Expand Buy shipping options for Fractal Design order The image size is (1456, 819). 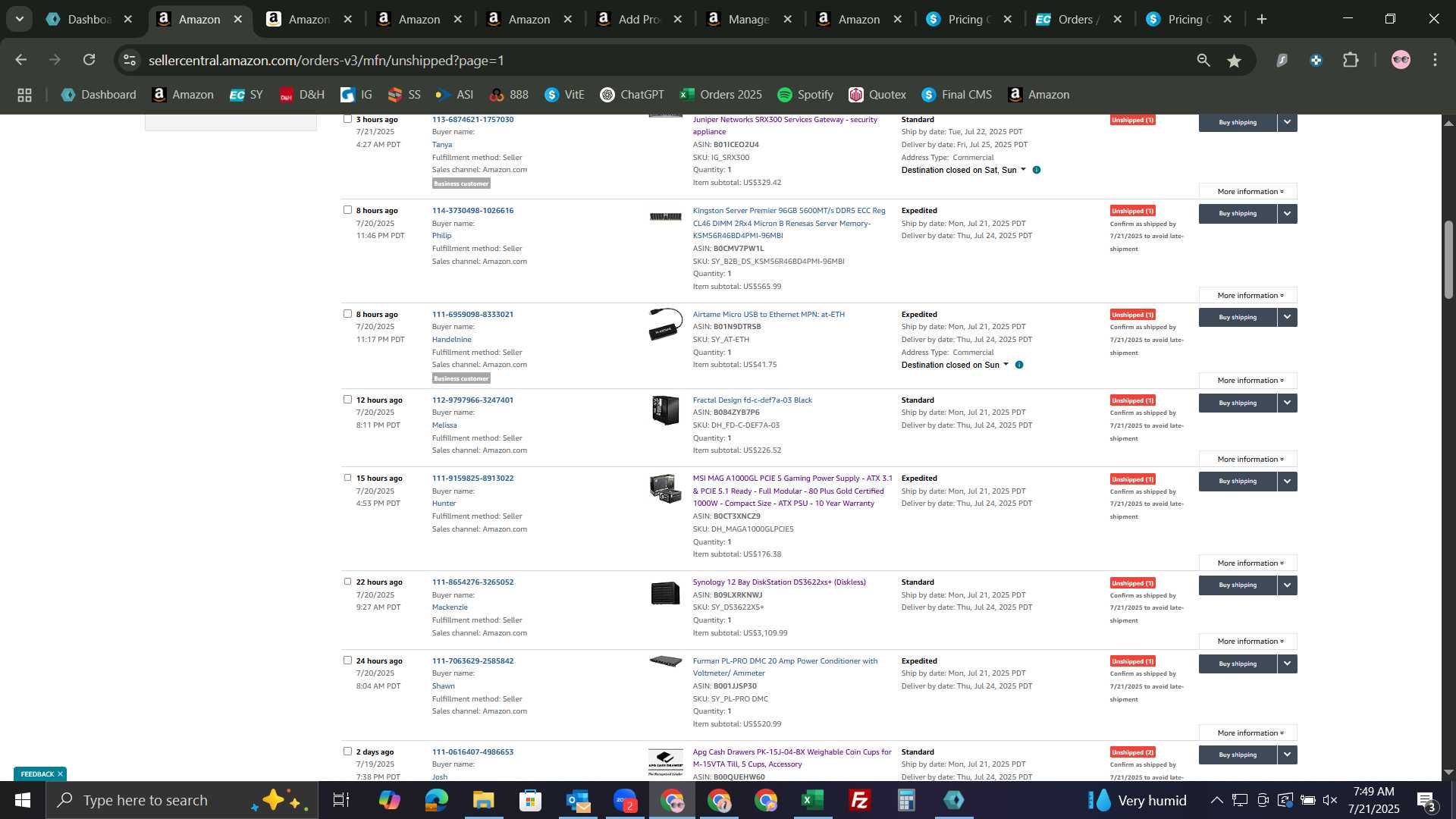coord(1287,403)
